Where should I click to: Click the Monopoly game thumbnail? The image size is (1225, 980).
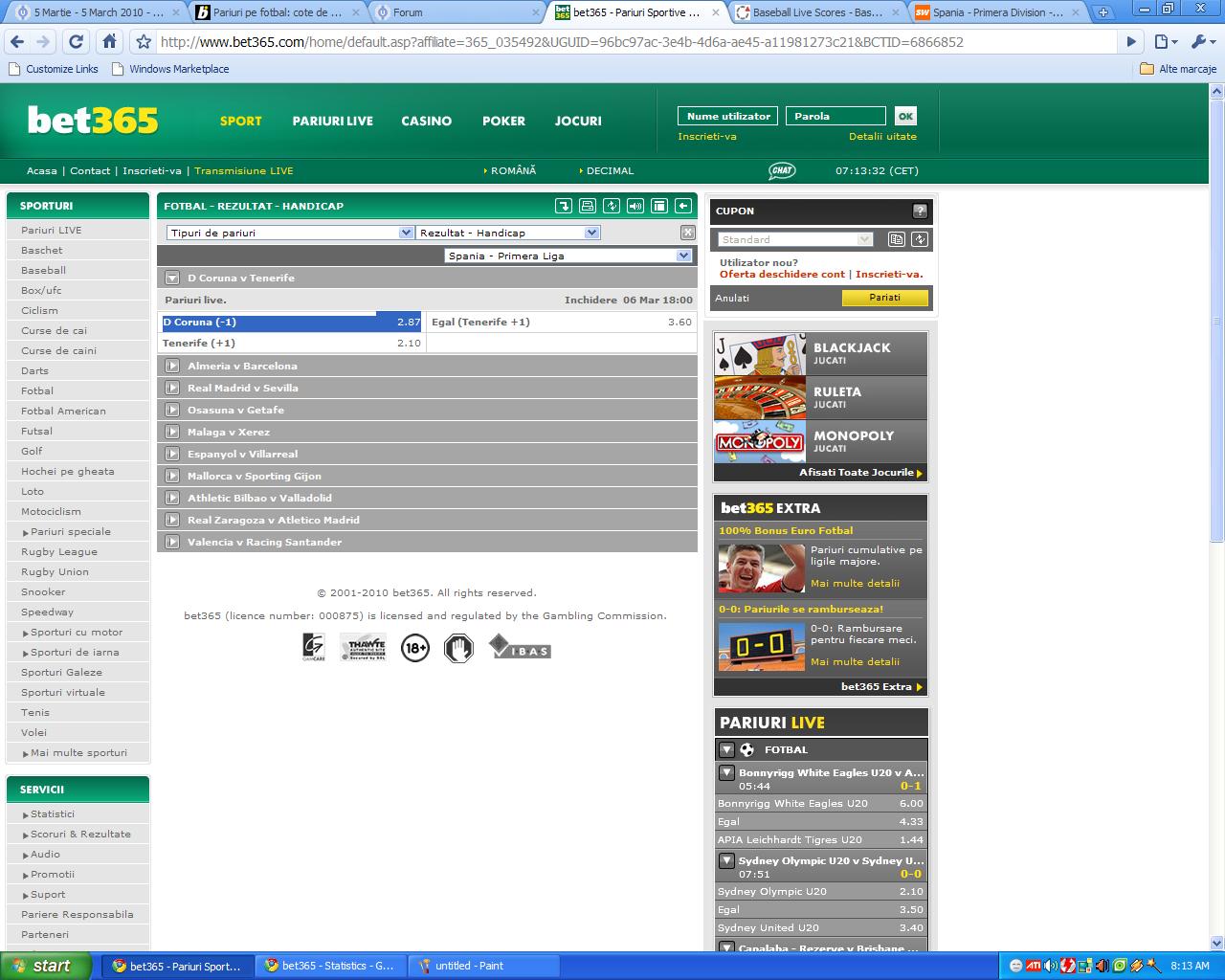tap(760, 441)
